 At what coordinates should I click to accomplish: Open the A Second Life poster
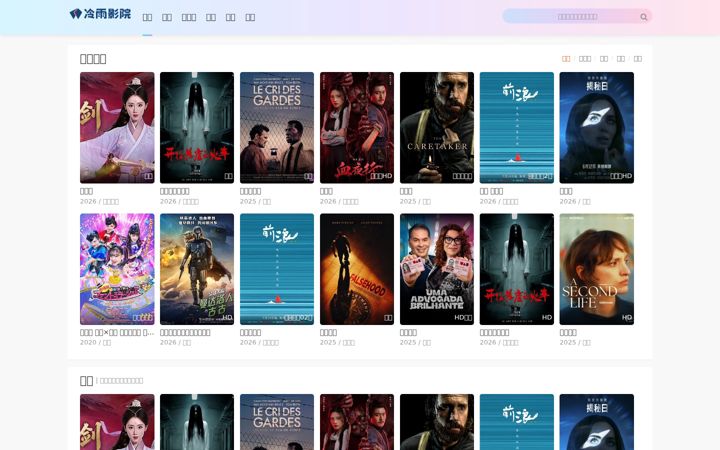[596, 269]
